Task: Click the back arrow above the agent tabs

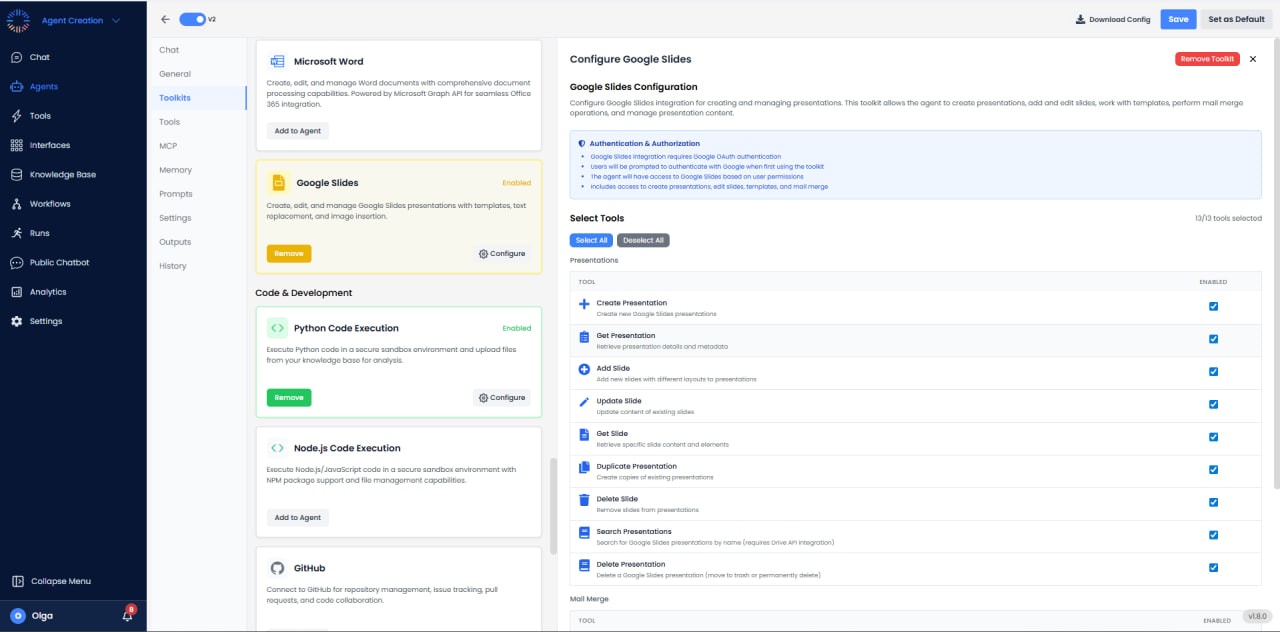Action: [x=165, y=19]
